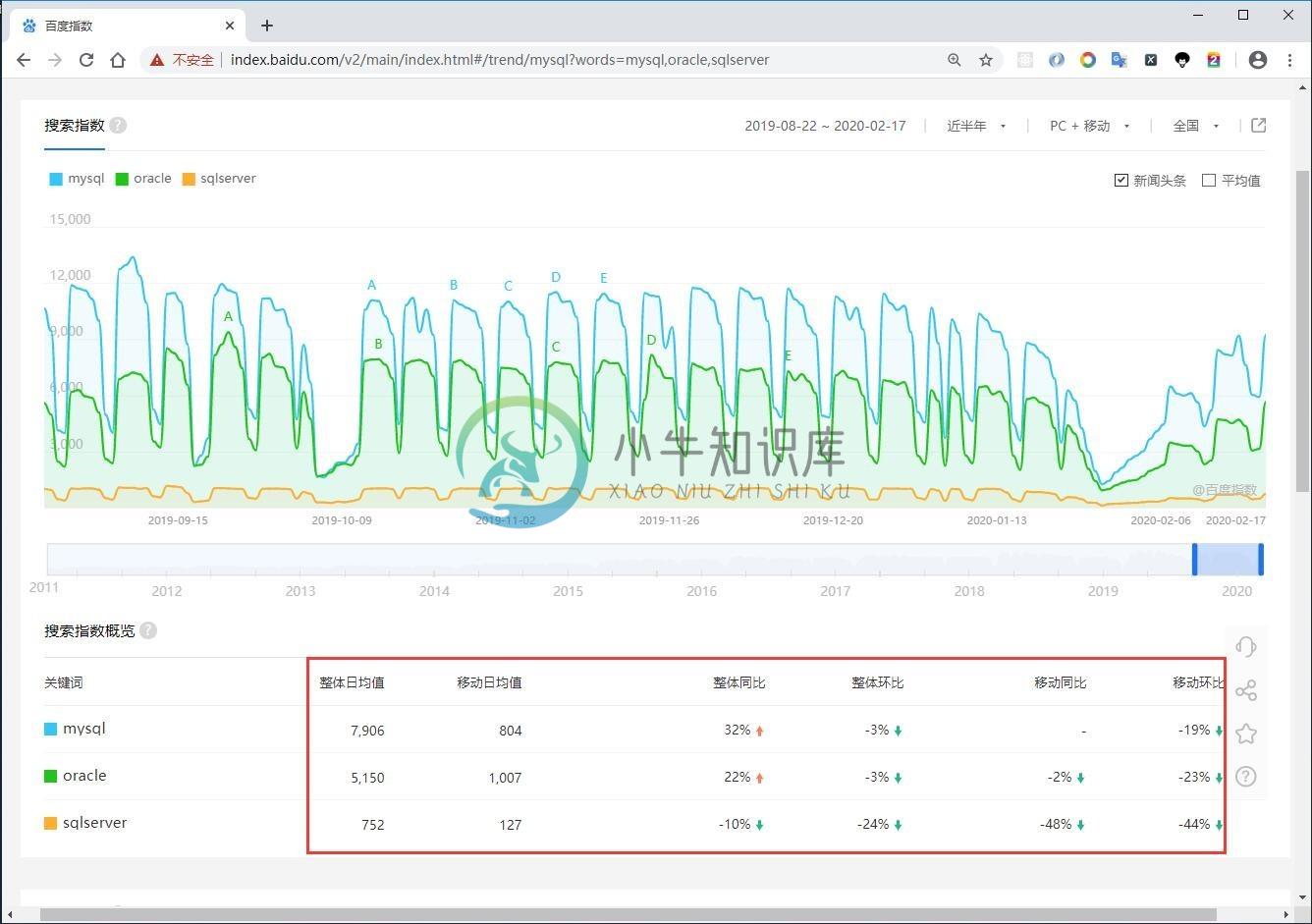
Task: Toggle the oracle legend series
Action: pos(143,179)
